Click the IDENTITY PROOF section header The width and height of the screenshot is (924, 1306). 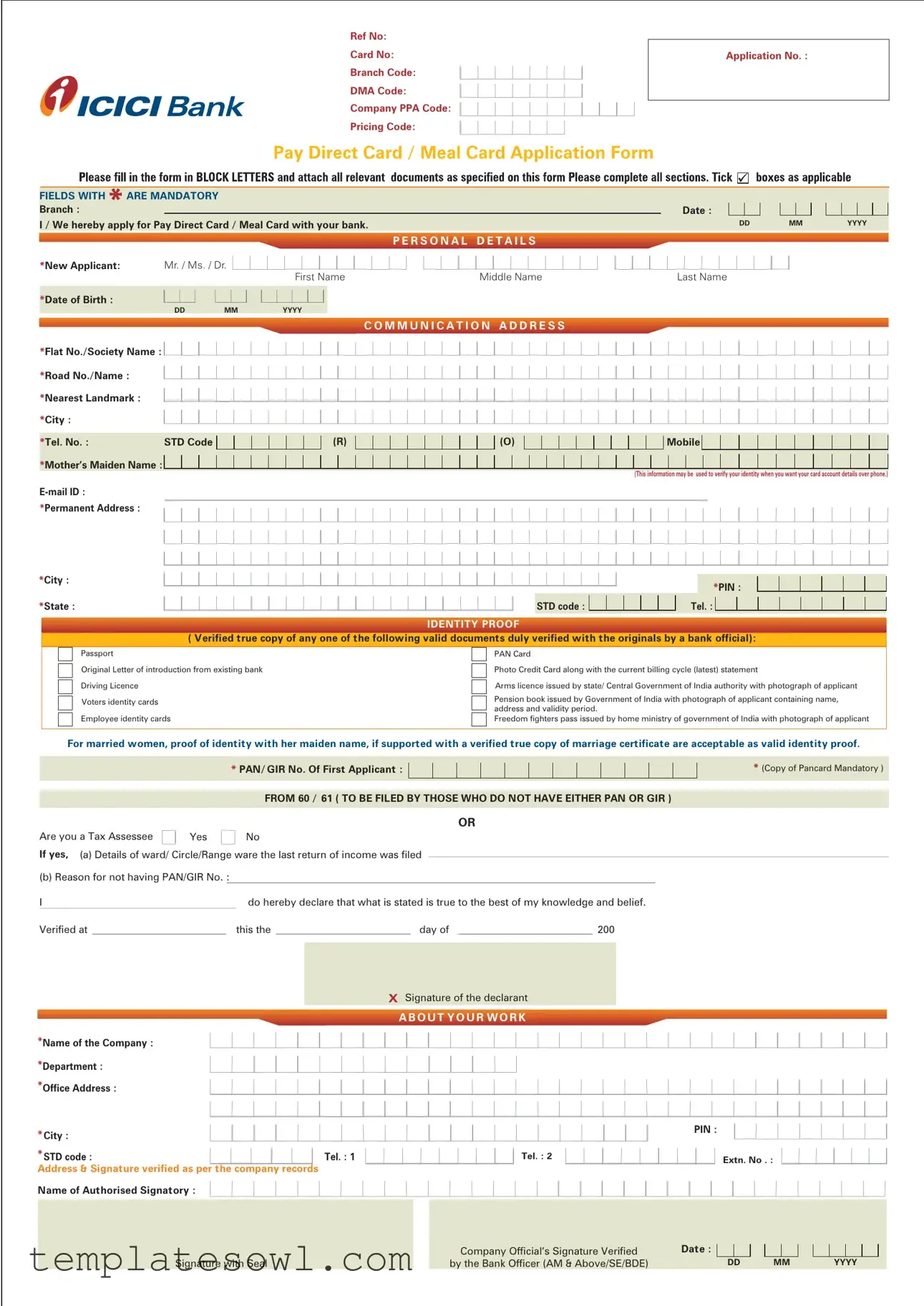click(473, 624)
